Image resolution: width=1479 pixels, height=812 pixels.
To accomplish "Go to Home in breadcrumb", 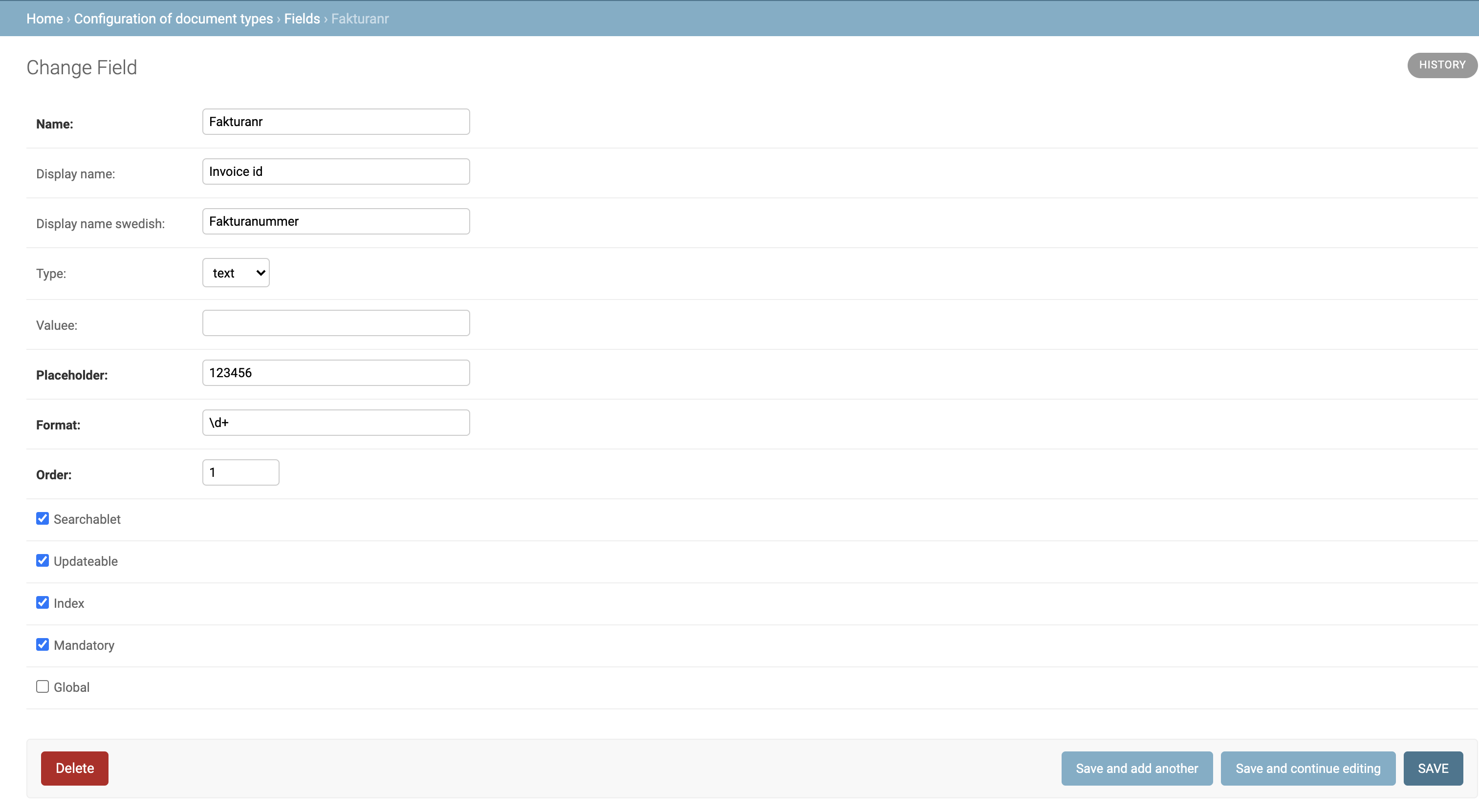I will click(x=45, y=19).
